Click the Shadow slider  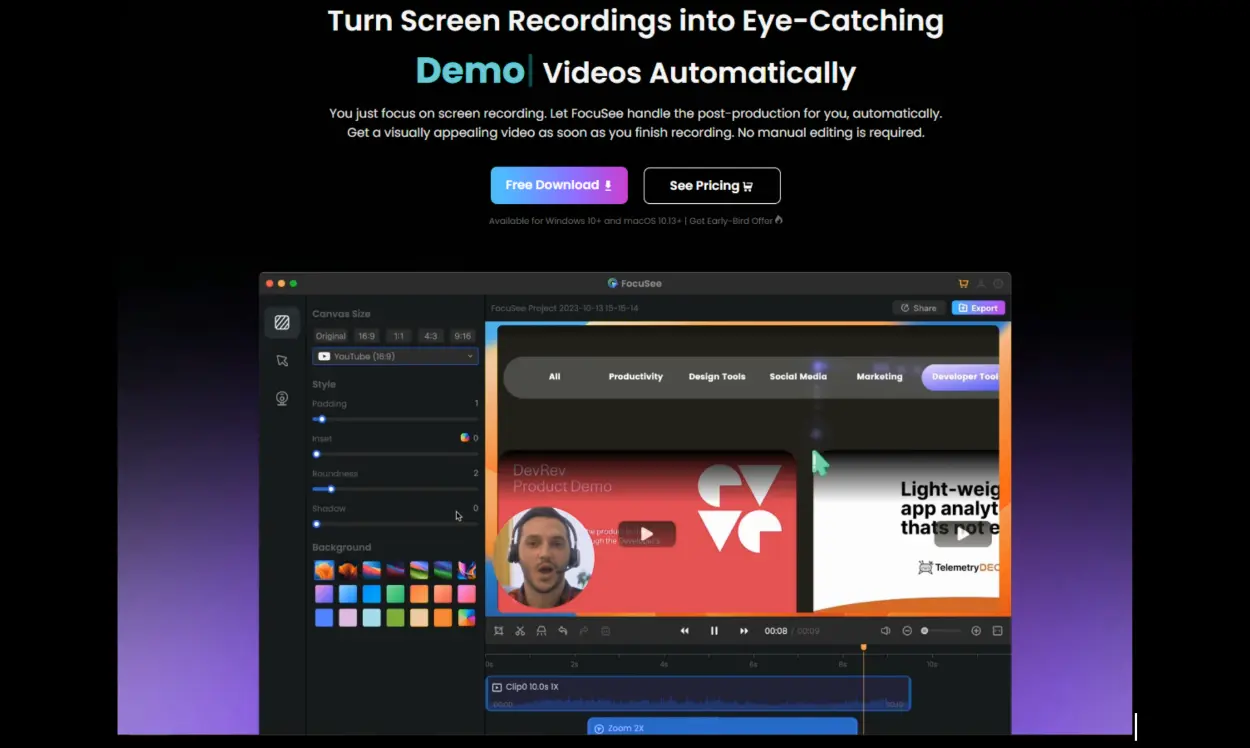pyautogui.click(x=395, y=524)
